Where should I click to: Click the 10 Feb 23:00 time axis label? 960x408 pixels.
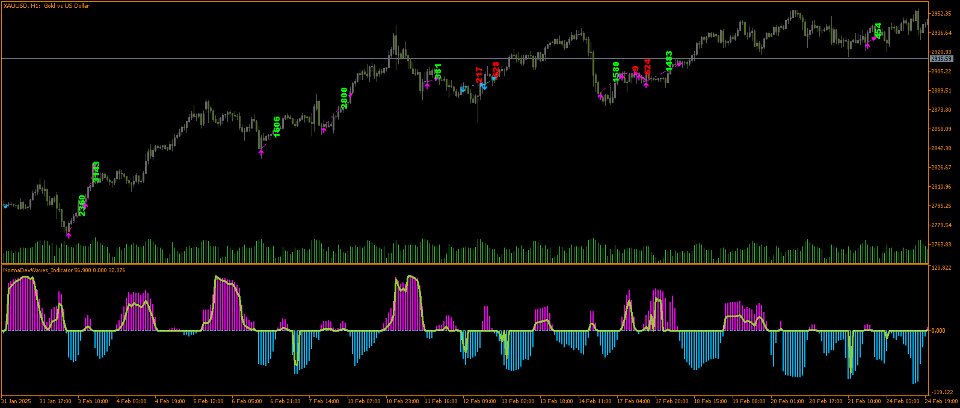(x=405, y=401)
